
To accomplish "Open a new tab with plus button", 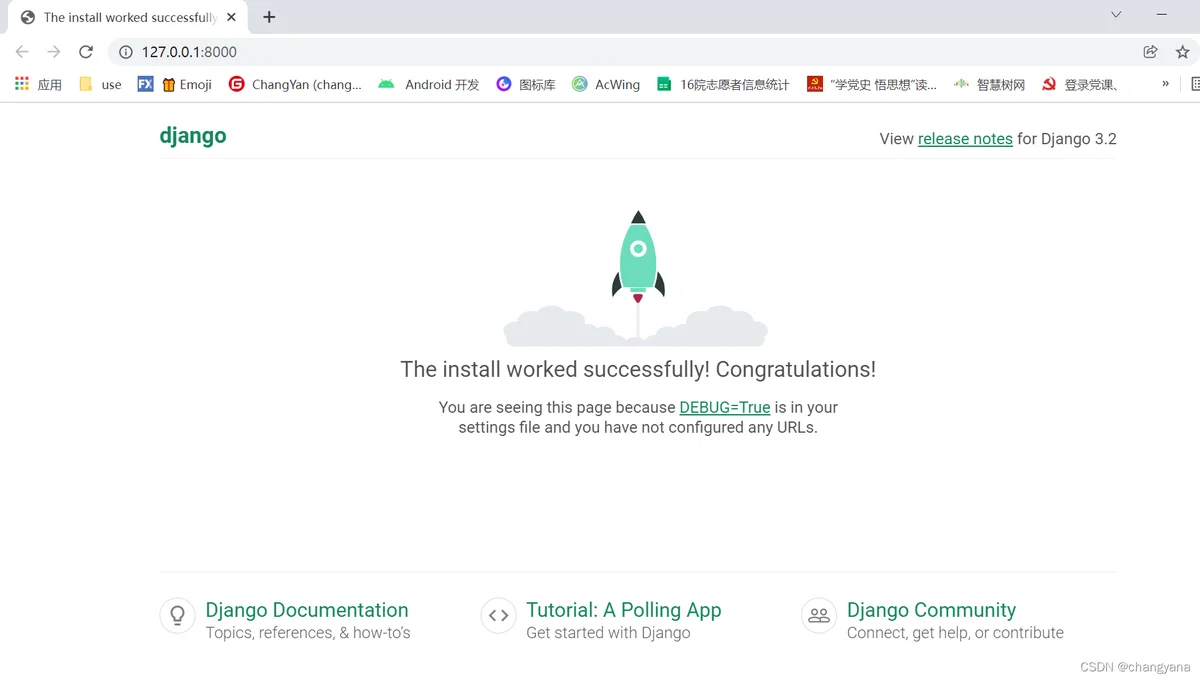I will pyautogui.click(x=269, y=17).
